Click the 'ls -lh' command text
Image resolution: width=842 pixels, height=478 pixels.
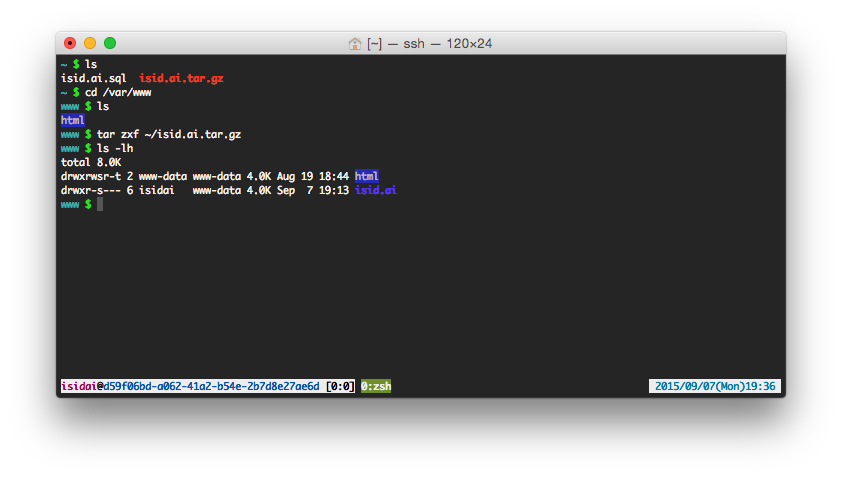click(115, 148)
